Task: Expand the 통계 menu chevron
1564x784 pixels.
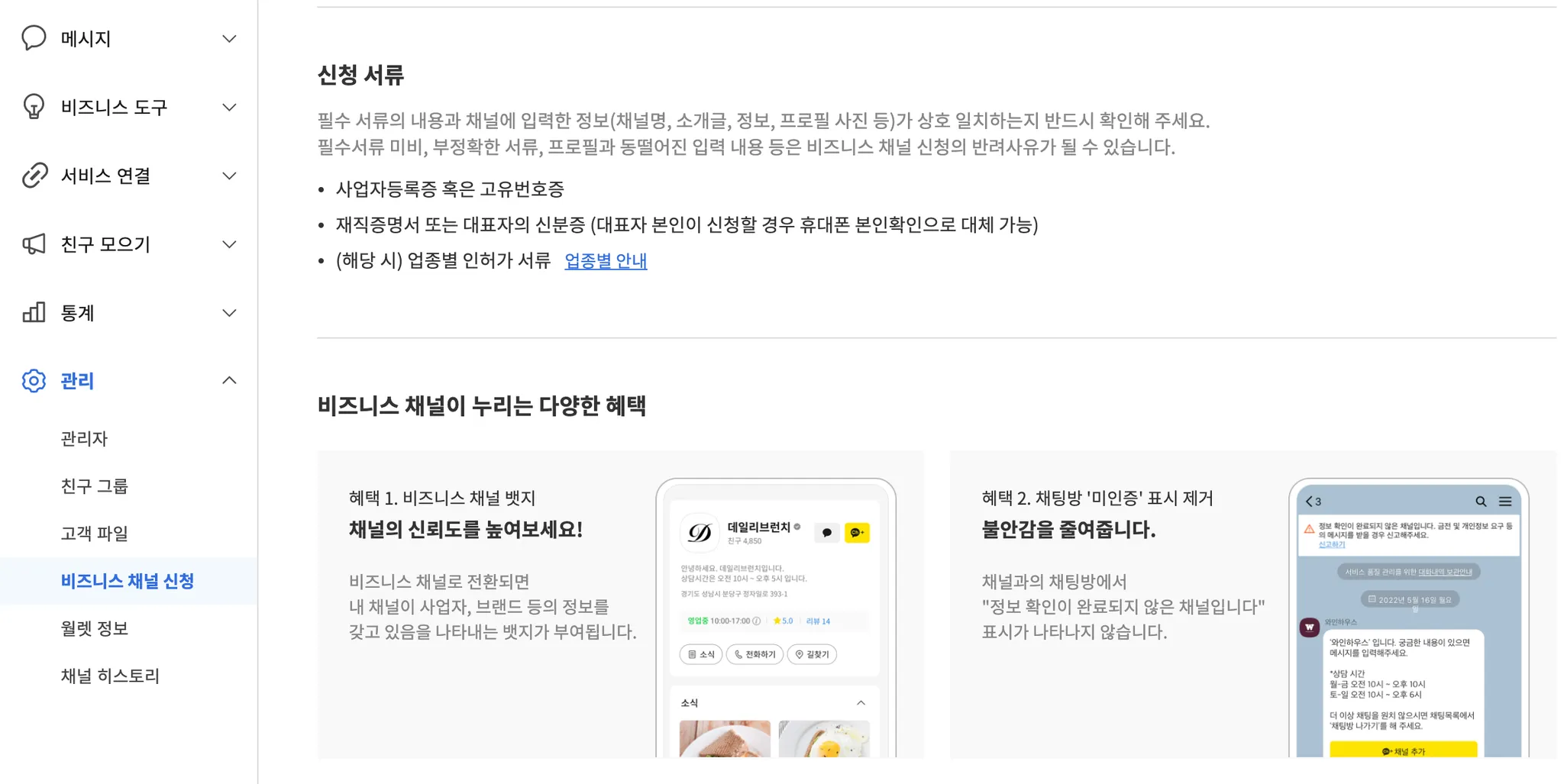Action: [x=229, y=313]
